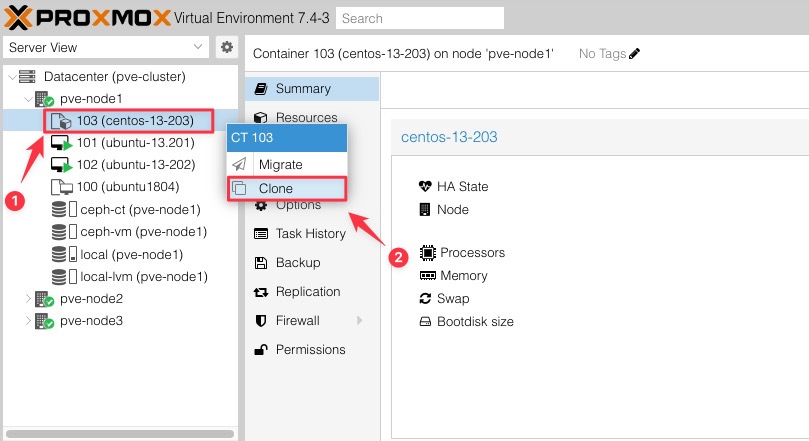
Task: Click the storage icon for local (pve-node1)
Action: pyautogui.click(x=64, y=254)
